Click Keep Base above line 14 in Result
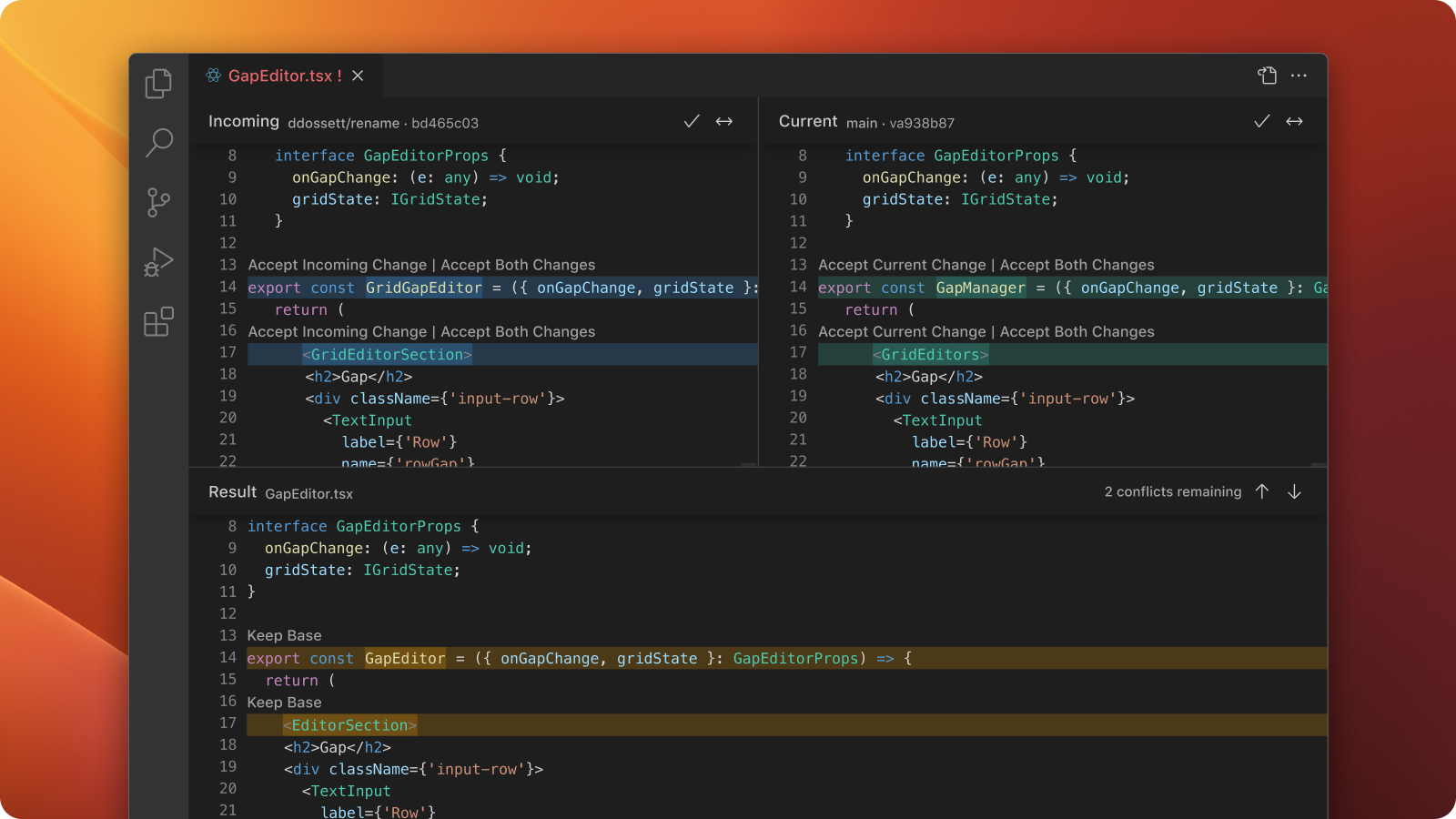1456x819 pixels. pos(284,635)
